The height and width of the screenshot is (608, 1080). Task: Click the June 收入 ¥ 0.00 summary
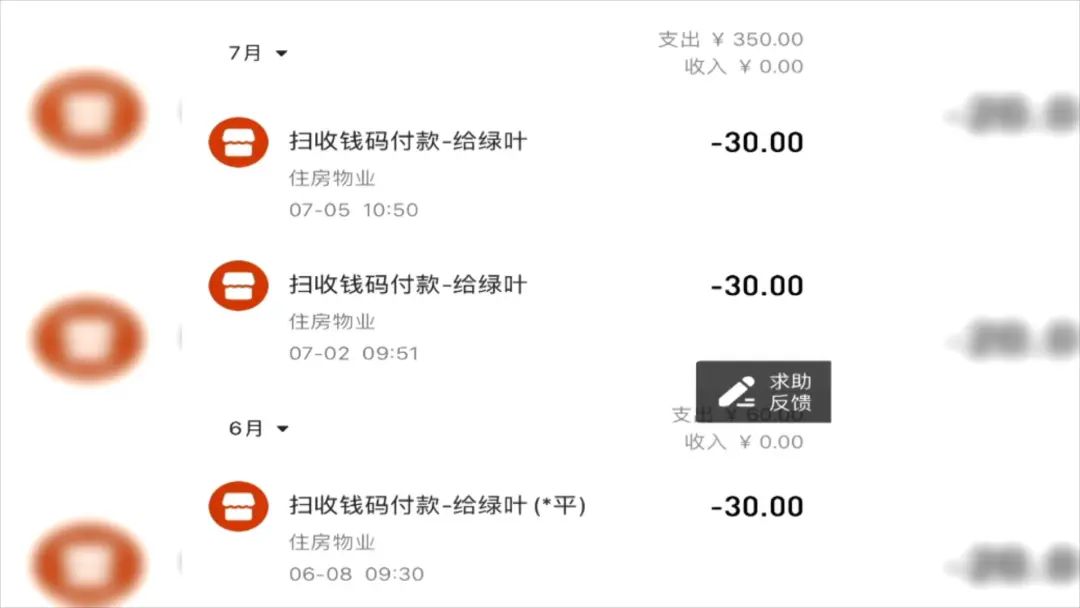click(744, 442)
